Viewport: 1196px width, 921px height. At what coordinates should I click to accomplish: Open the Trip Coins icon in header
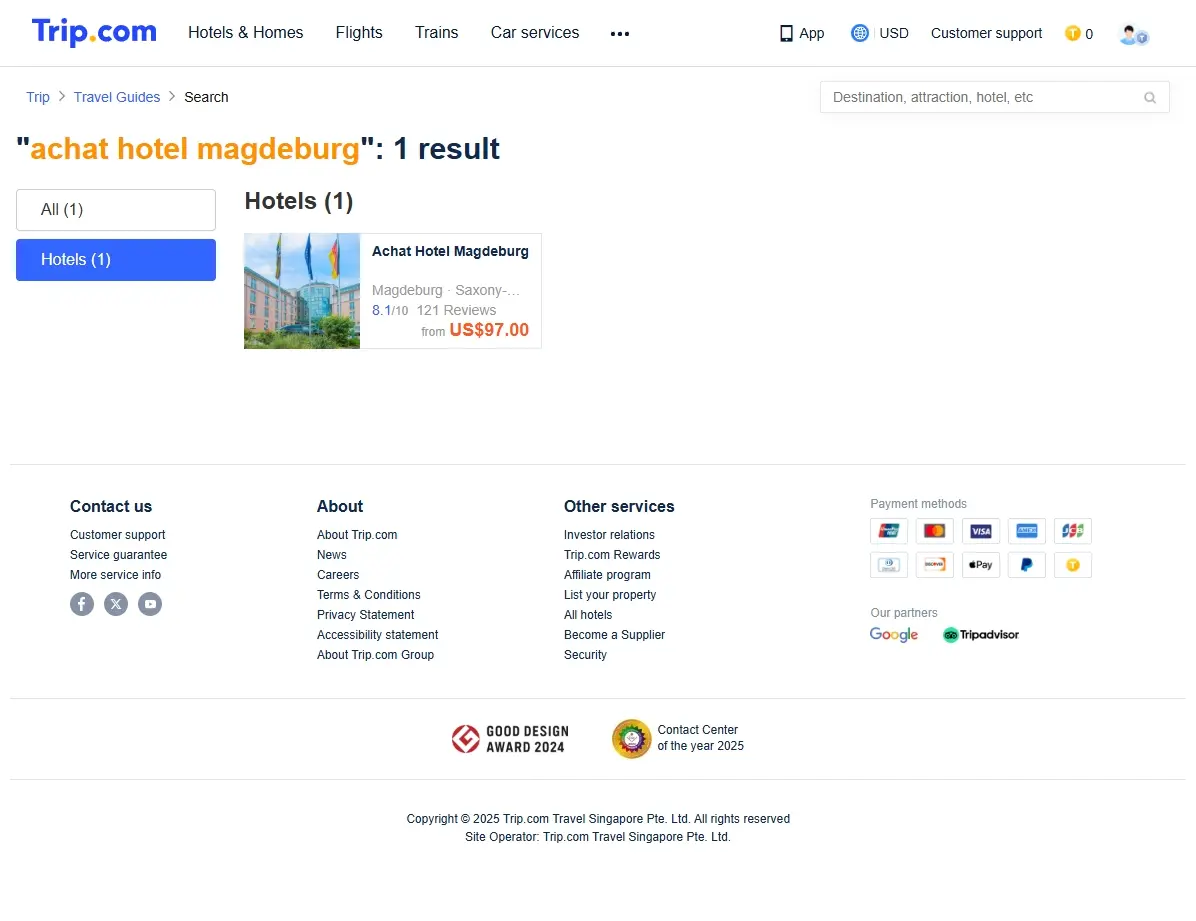1072,33
